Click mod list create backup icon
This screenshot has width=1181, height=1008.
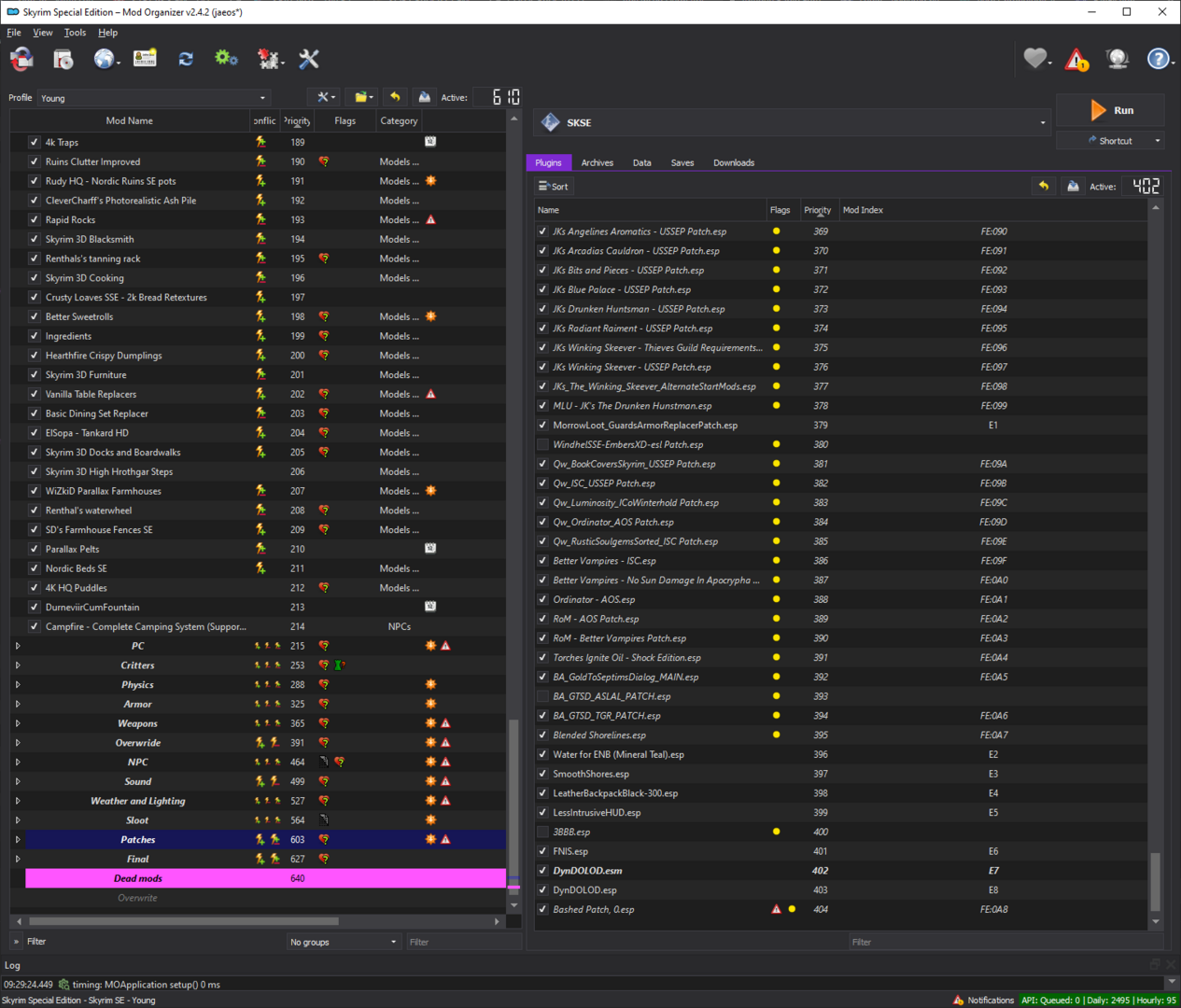pyautogui.click(x=425, y=97)
